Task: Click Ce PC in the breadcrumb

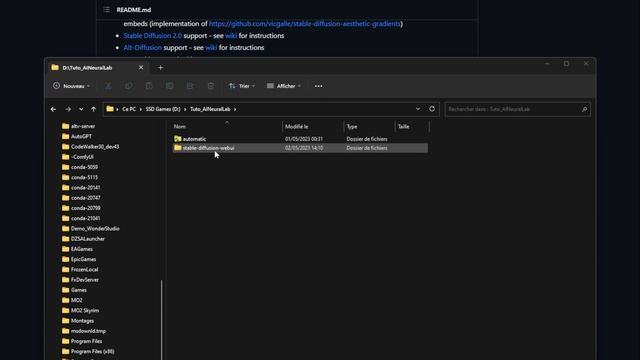Action: [129, 109]
